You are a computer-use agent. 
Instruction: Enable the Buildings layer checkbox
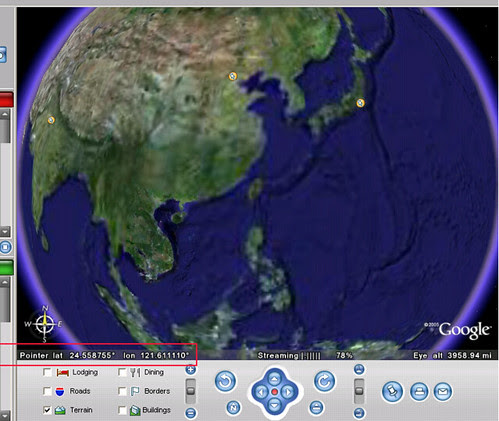pyautogui.click(x=122, y=410)
